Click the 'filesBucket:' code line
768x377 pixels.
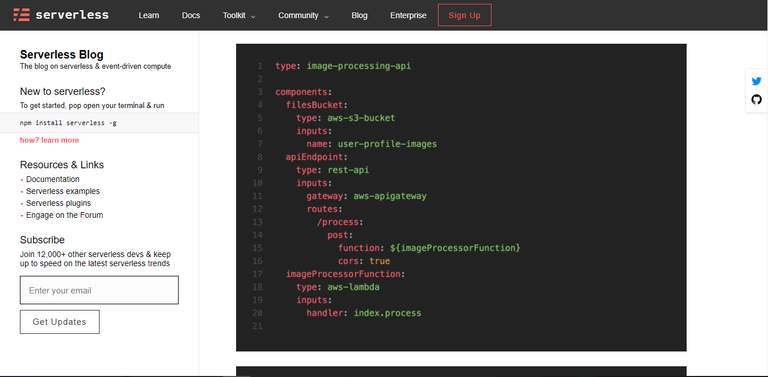(316, 105)
